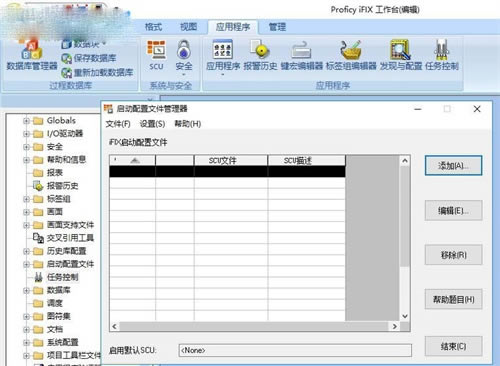The width and height of the screenshot is (500, 366).
Task: Expand the I/O驱动器 tree node
Action: pyautogui.click(x=26, y=134)
